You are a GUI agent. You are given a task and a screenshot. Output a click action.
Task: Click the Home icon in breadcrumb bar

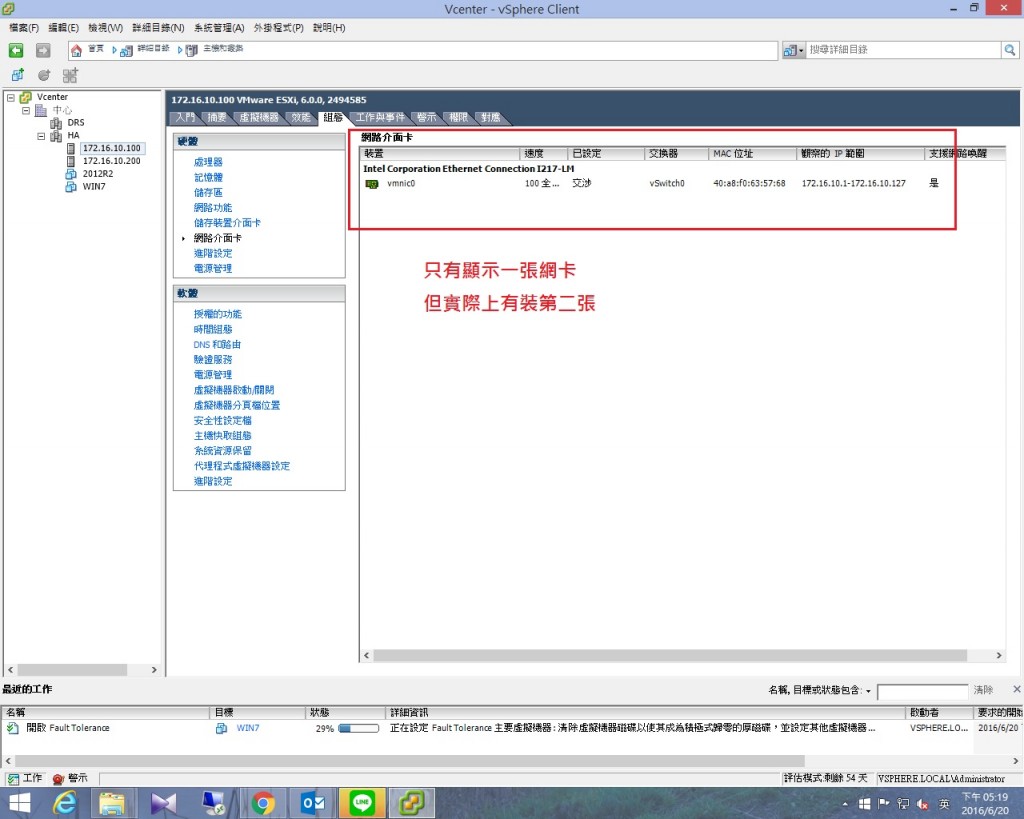click(x=76, y=50)
